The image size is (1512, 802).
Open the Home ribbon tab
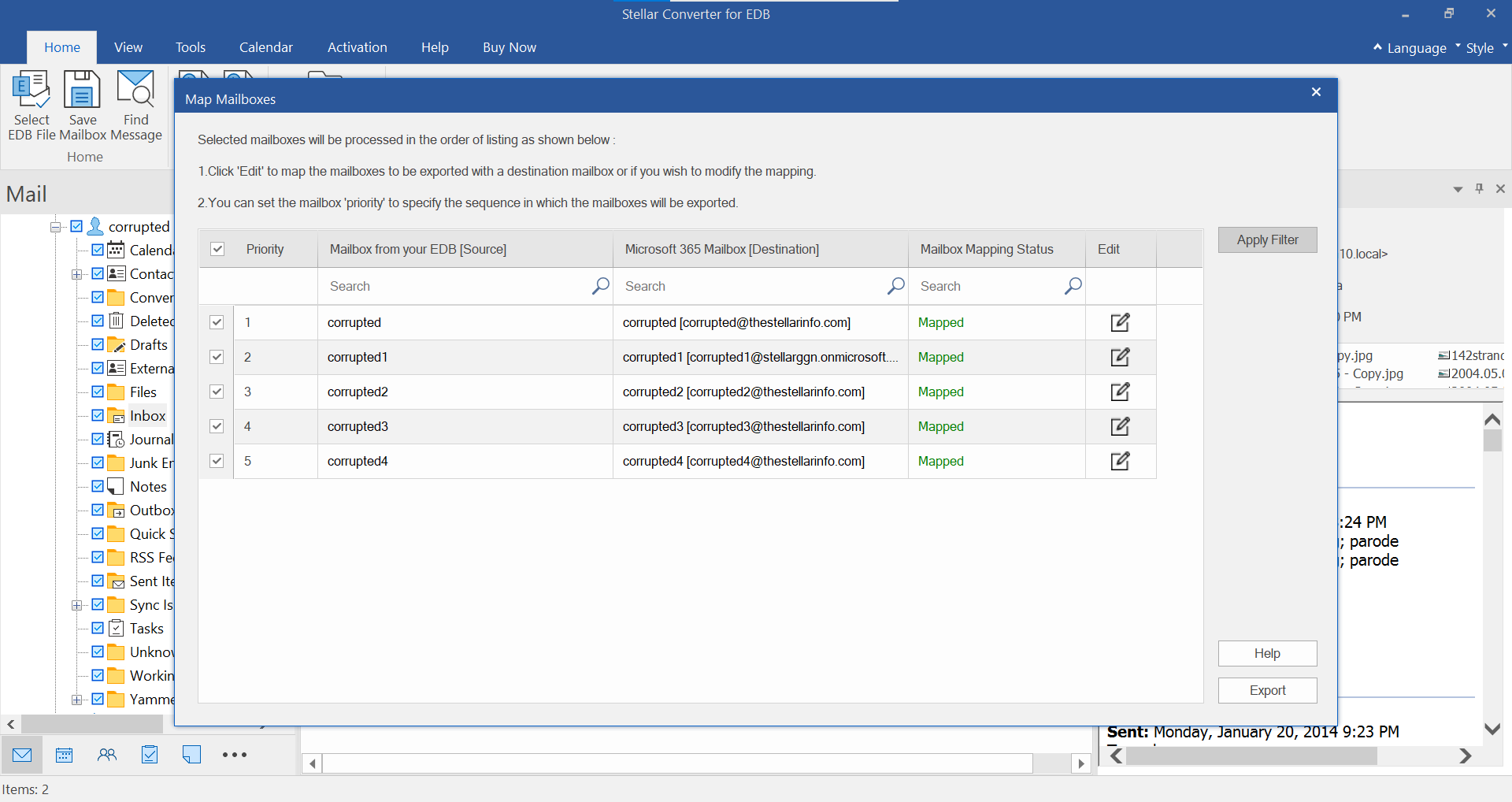(x=62, y=47)
